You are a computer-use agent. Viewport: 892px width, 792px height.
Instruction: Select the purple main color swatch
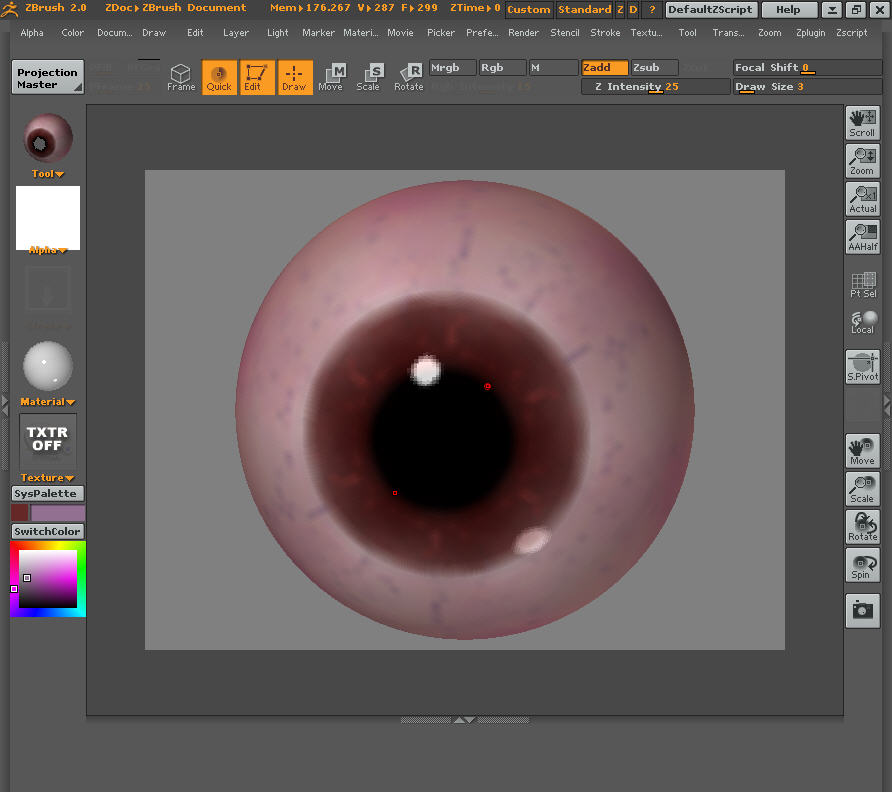pyautogui.click(x=58, y=513)
